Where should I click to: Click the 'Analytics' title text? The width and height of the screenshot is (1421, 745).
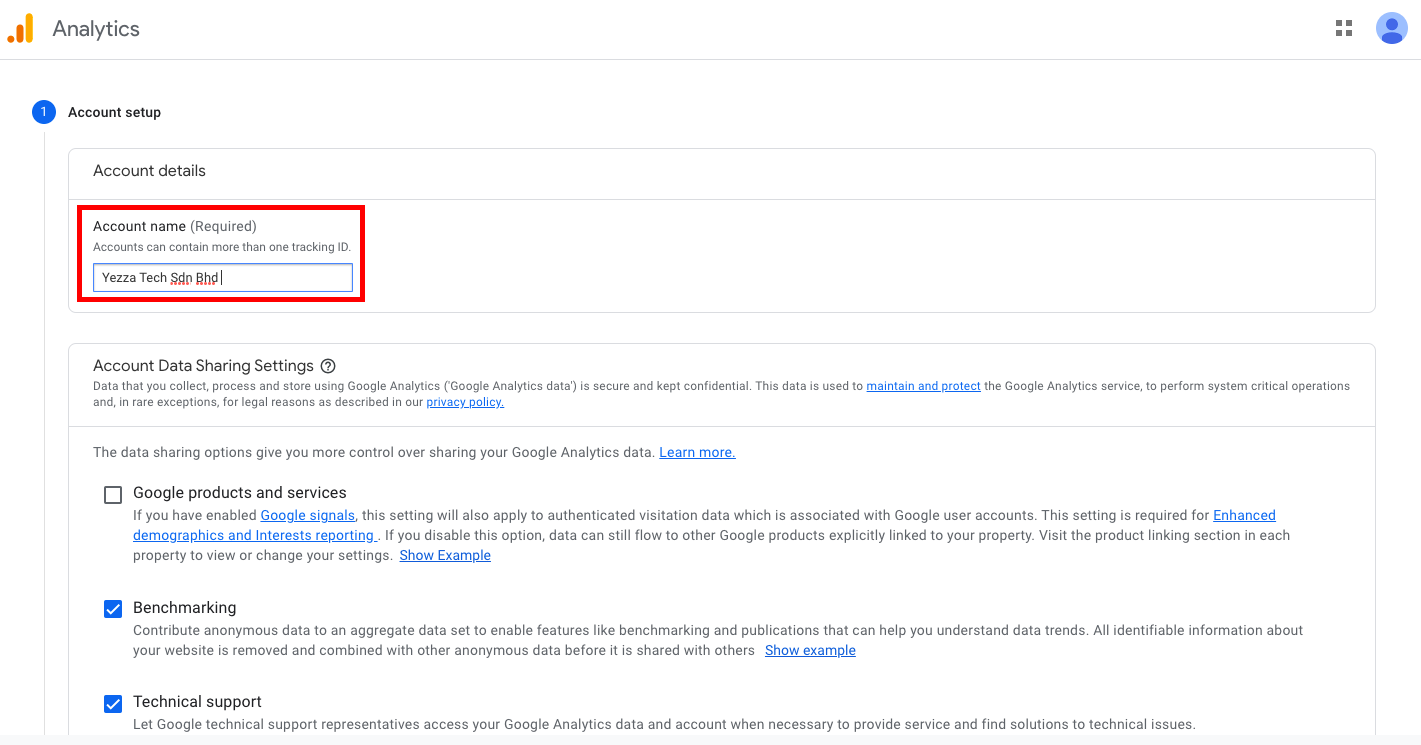coord(96,29)
